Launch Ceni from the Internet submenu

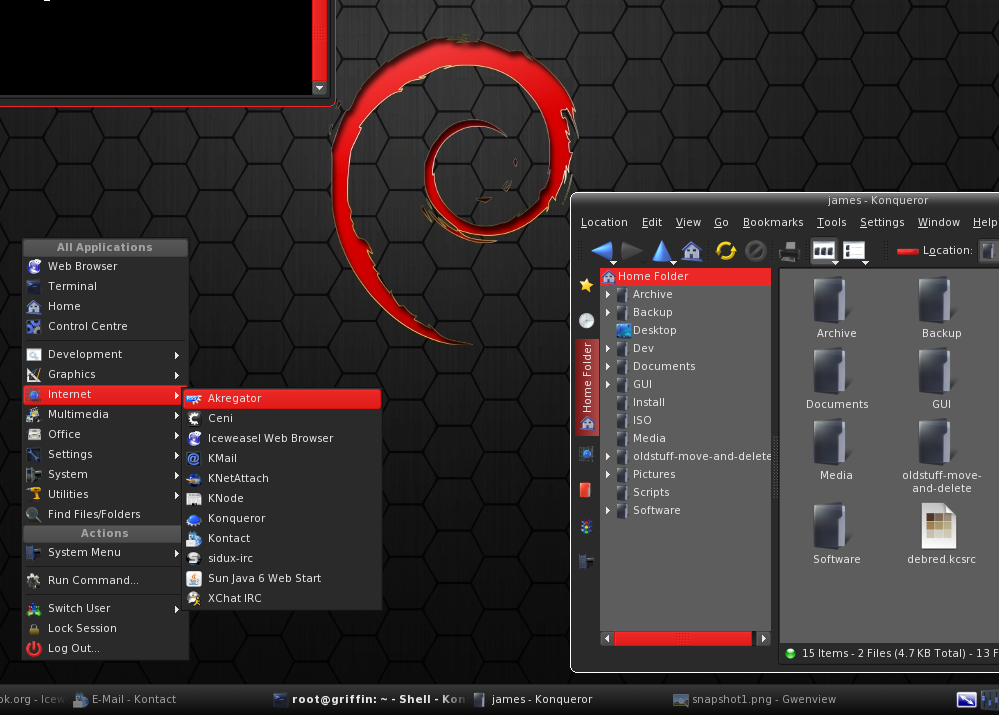pos(282,418)
